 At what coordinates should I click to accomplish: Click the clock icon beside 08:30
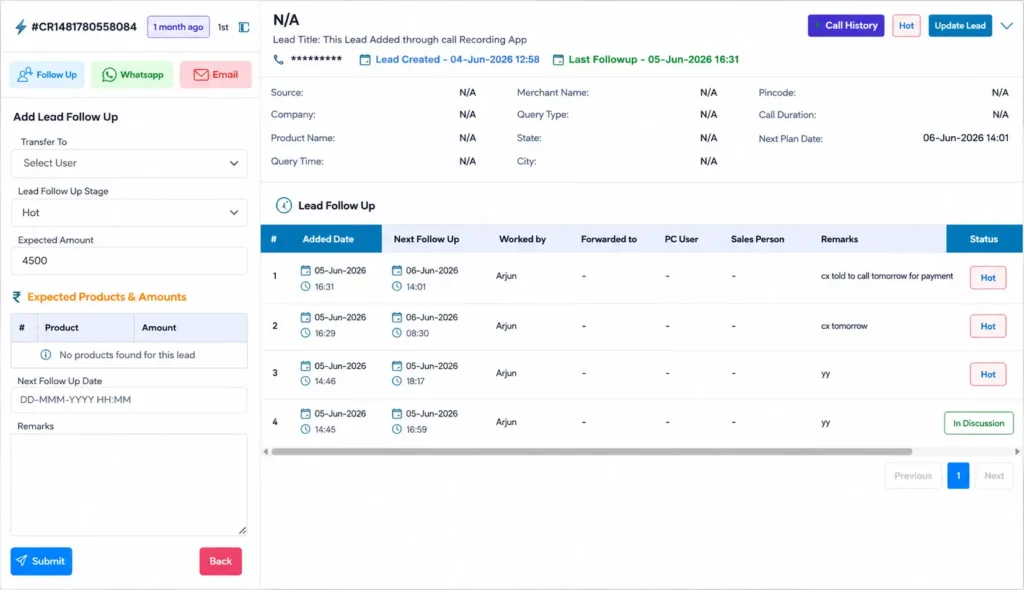pos(397,333)
